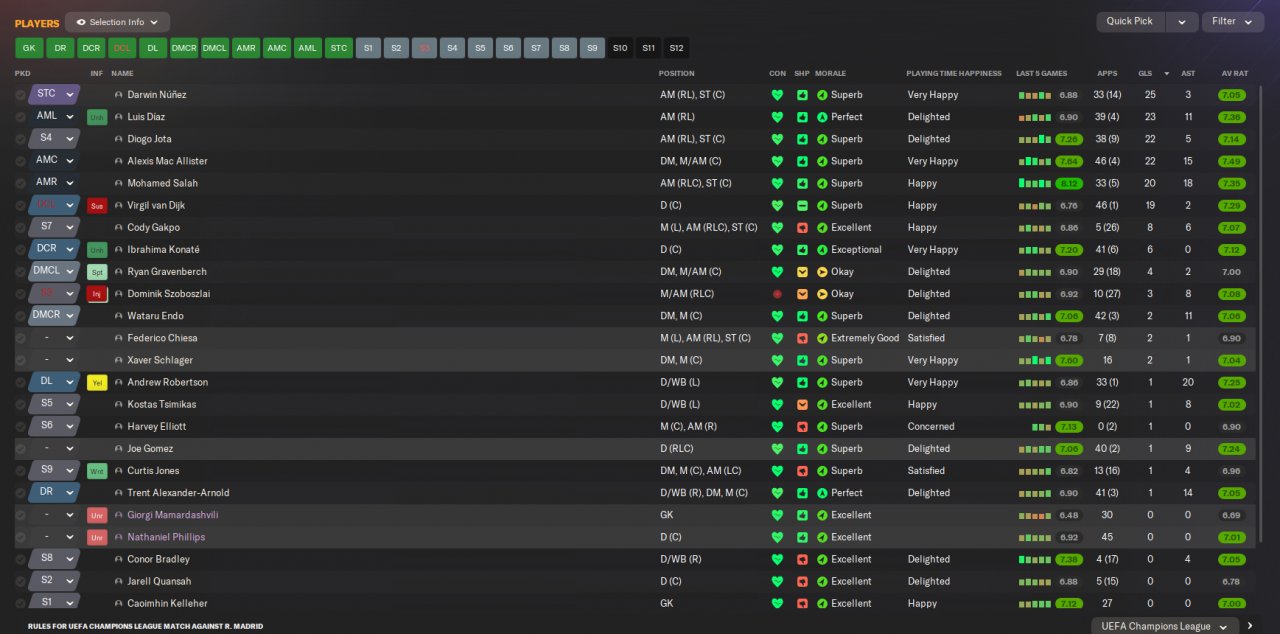
Task: Click the Sus status badge for Virgil van Dijk
Action: (x=97, y=206)
